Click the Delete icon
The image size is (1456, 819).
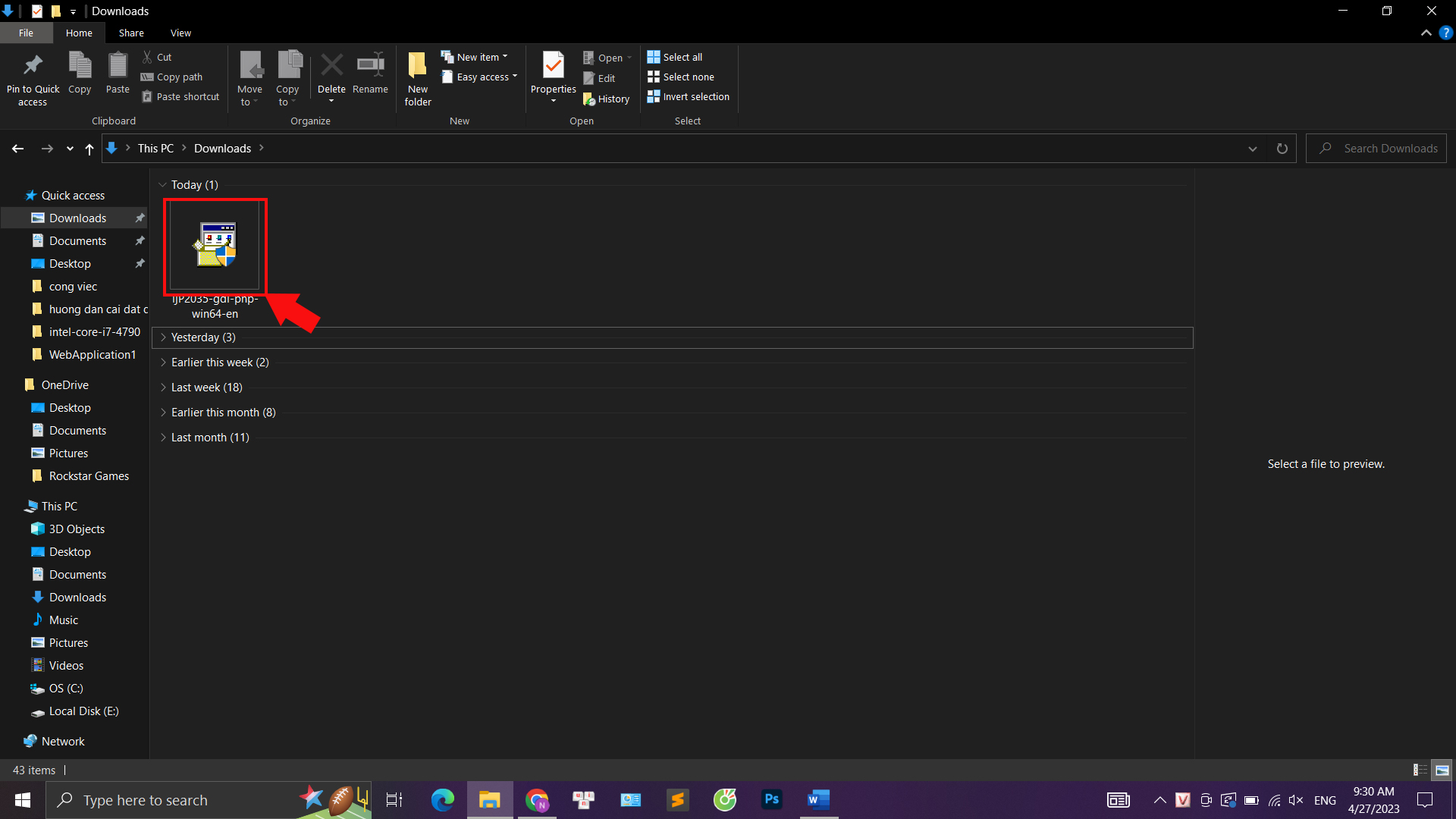[x=331, y=65]
